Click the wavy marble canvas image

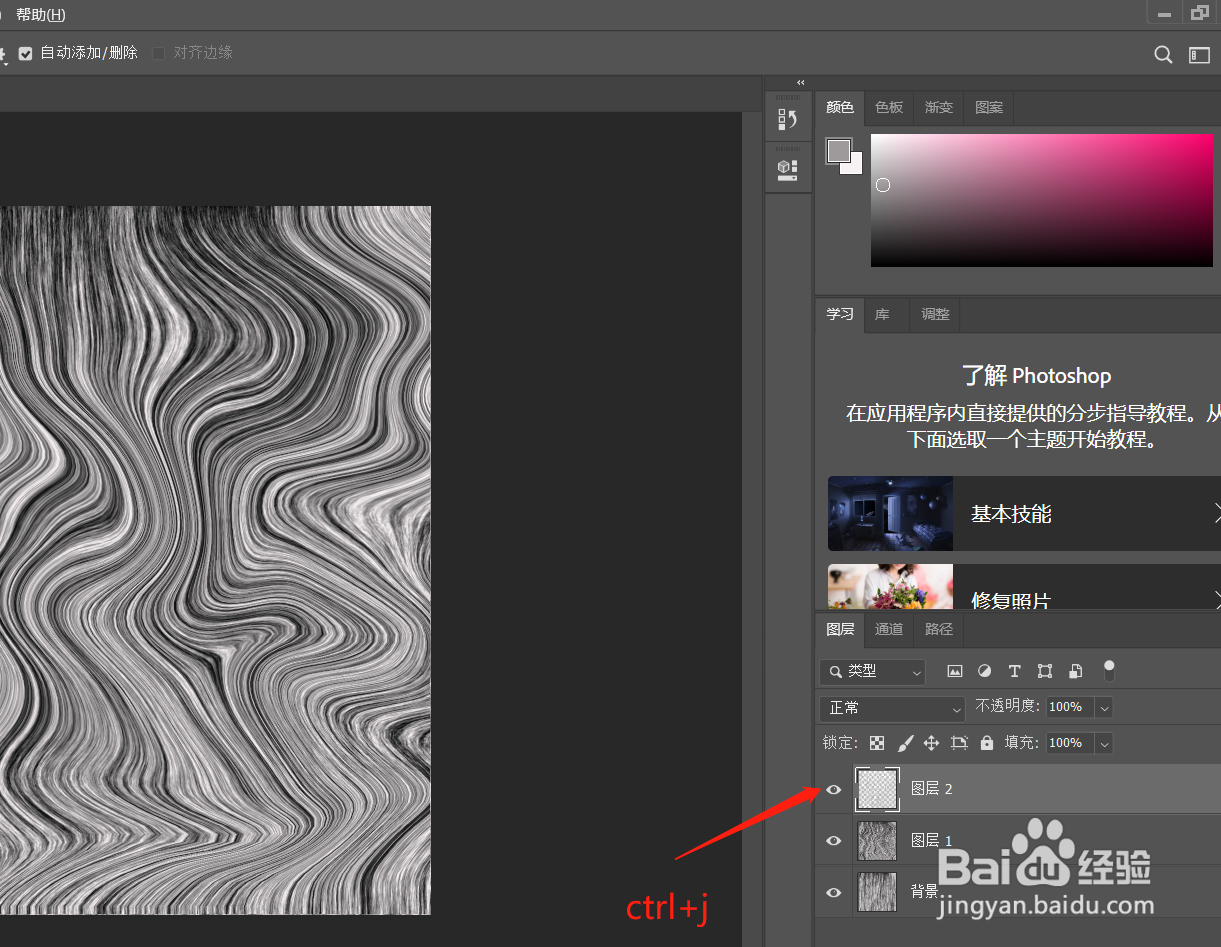coord(215,560)
